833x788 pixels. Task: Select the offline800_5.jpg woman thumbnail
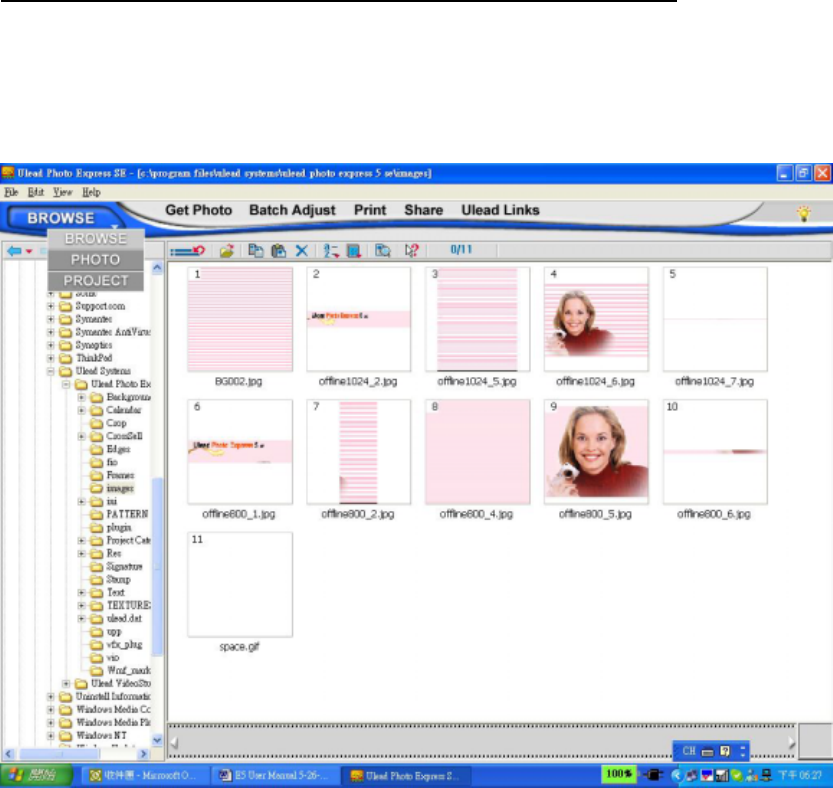tap(596, 452)
